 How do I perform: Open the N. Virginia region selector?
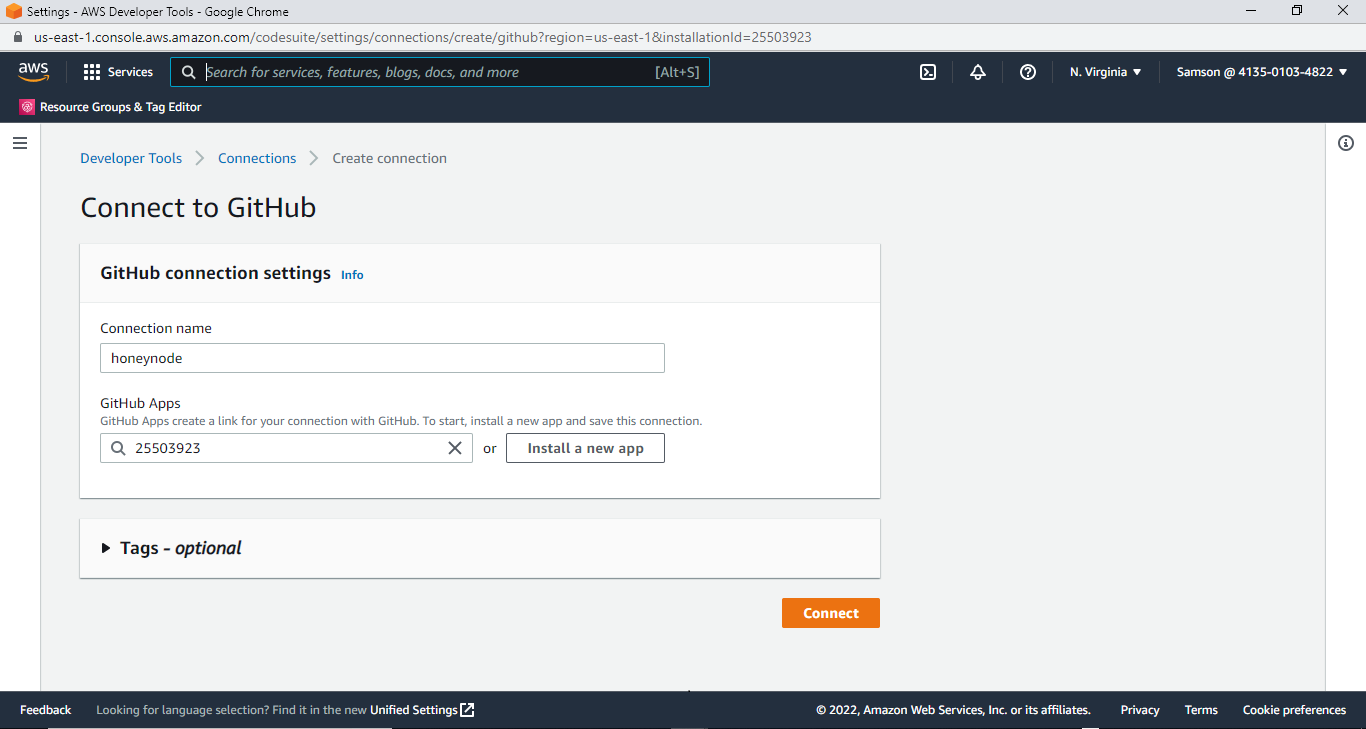tap(1104, 71)
